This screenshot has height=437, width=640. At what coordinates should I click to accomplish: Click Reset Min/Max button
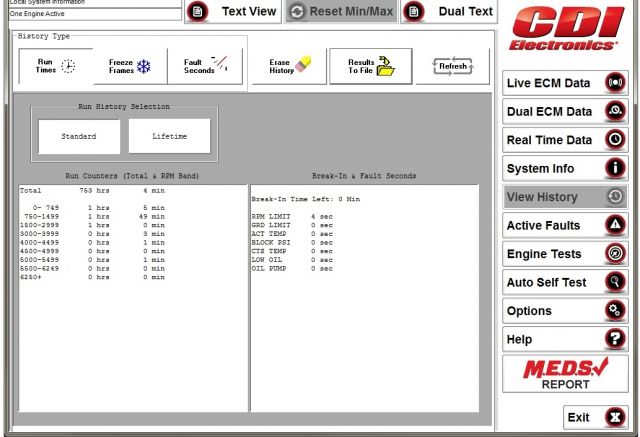click(341, 11)
